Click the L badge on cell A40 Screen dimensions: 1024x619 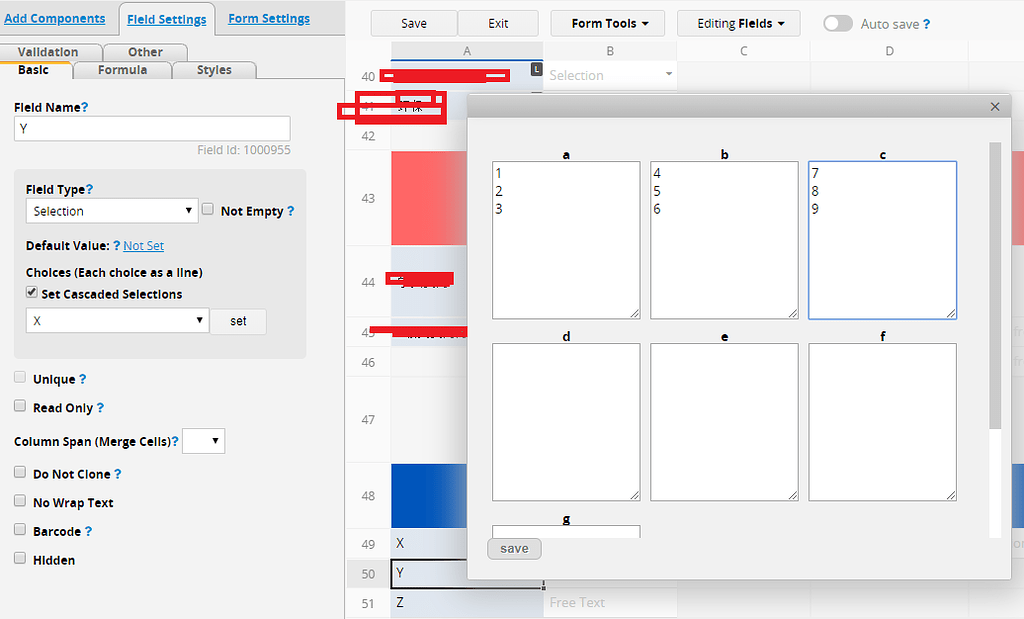(x=536, y=68)
